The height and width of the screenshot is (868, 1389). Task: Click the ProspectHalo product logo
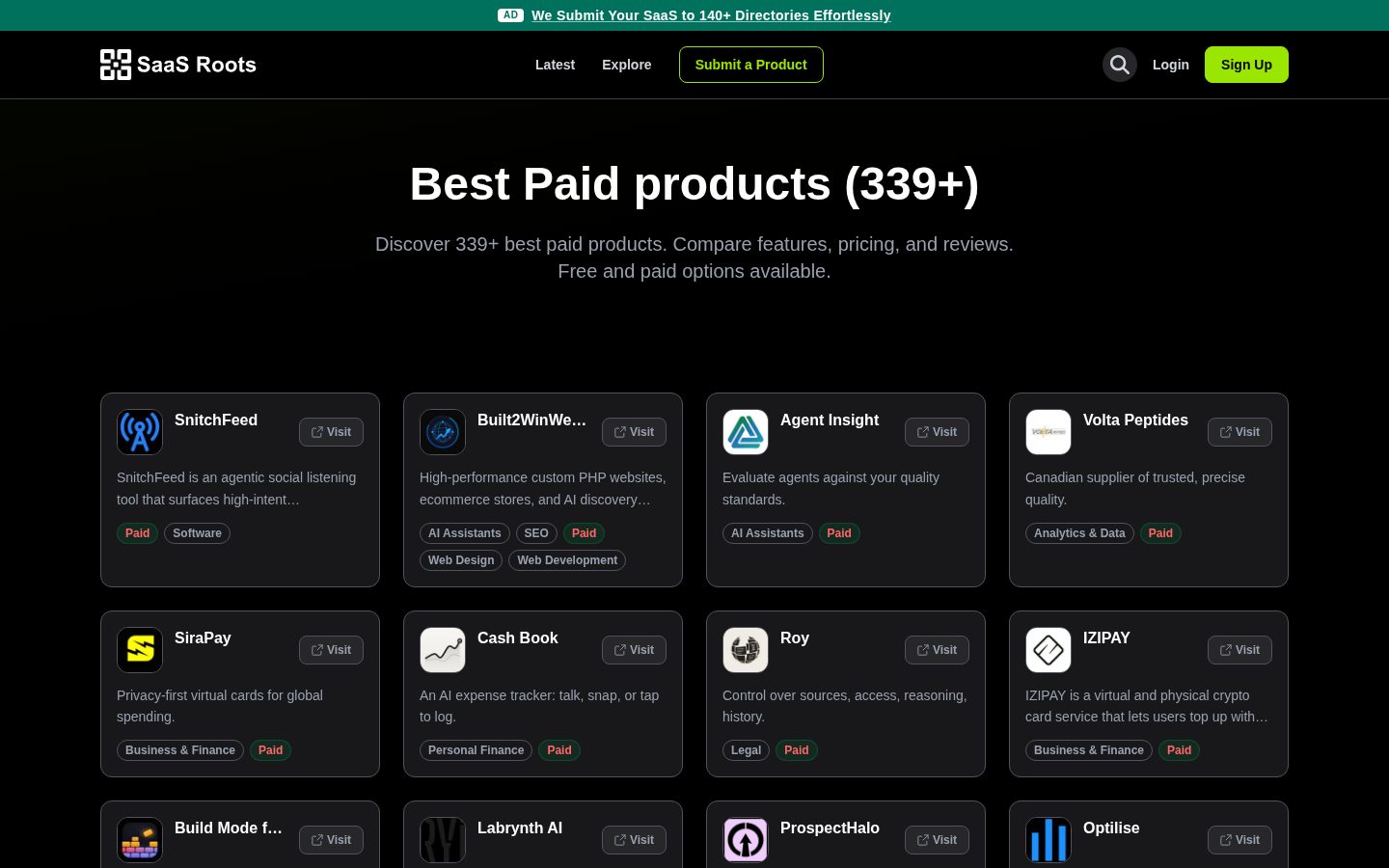[746, 840]
